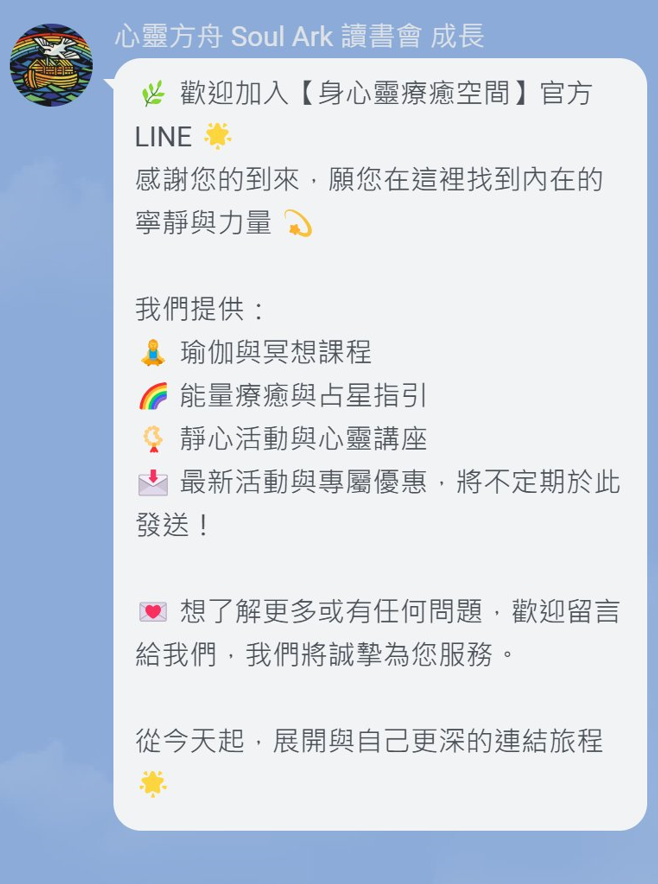
Task: Select the 能量療癒與占星指引 text line
Action: pos(303,396)
